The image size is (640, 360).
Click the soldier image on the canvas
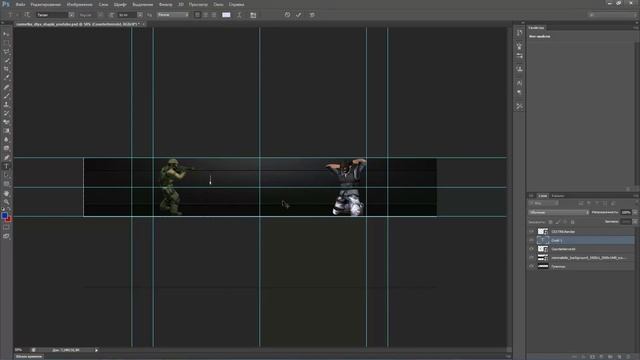pos(173,186)
